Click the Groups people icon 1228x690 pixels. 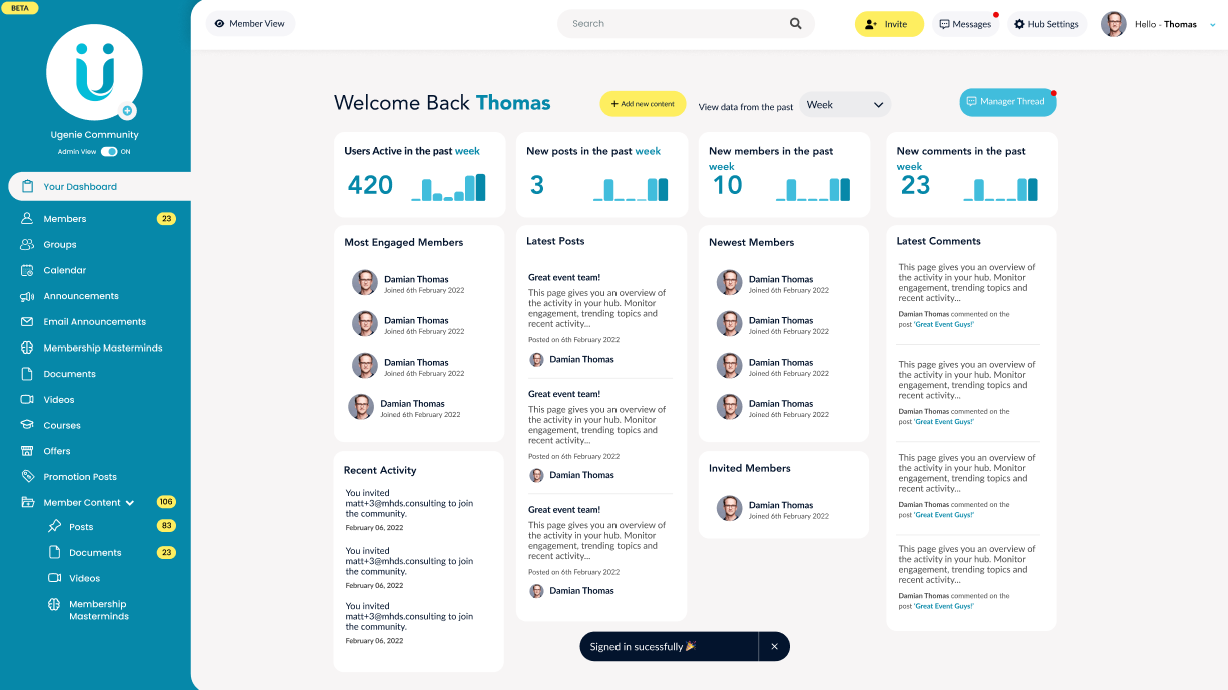coord(27,244)
